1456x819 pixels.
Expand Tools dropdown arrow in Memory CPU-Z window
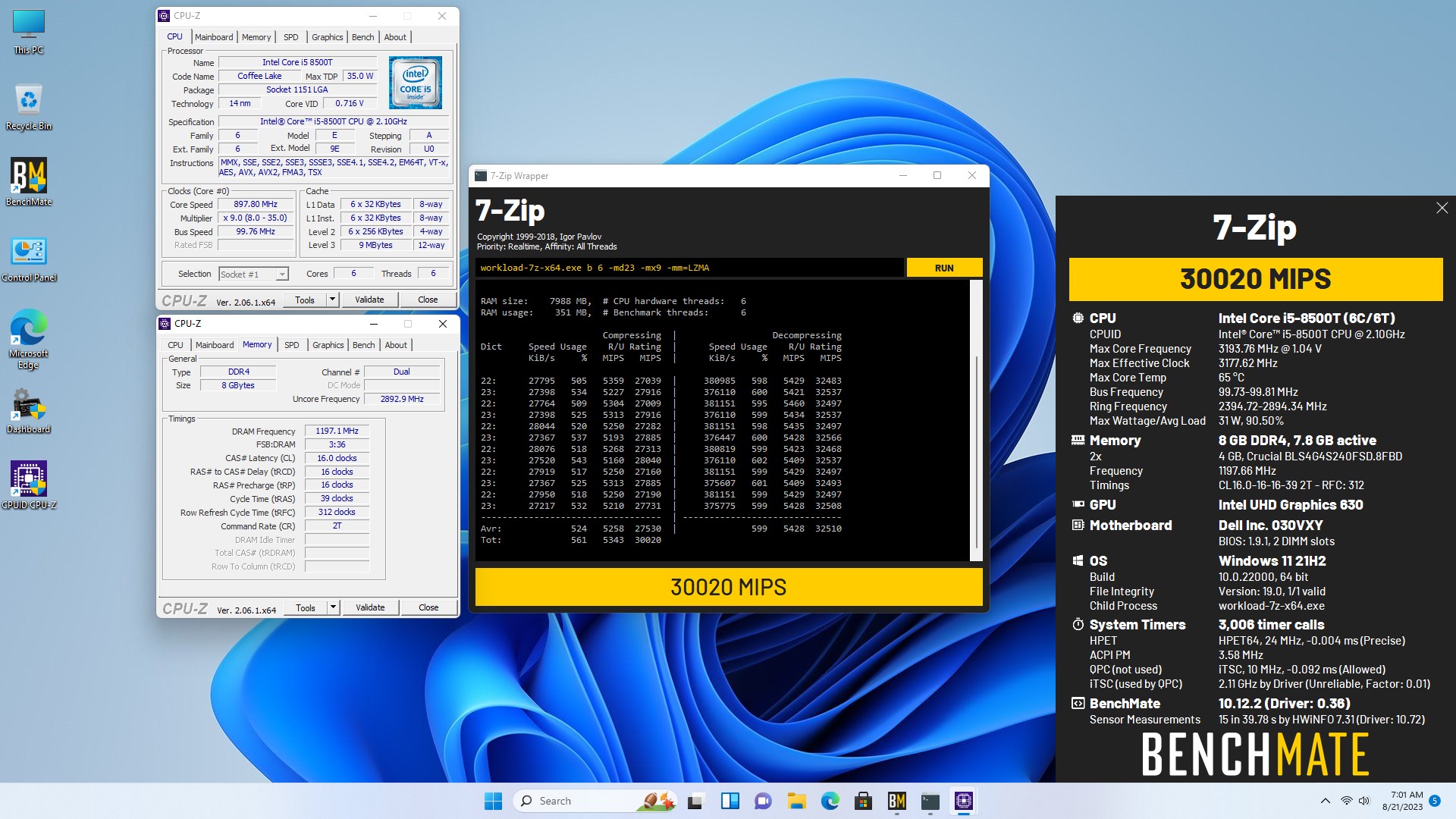coord(333,607)
